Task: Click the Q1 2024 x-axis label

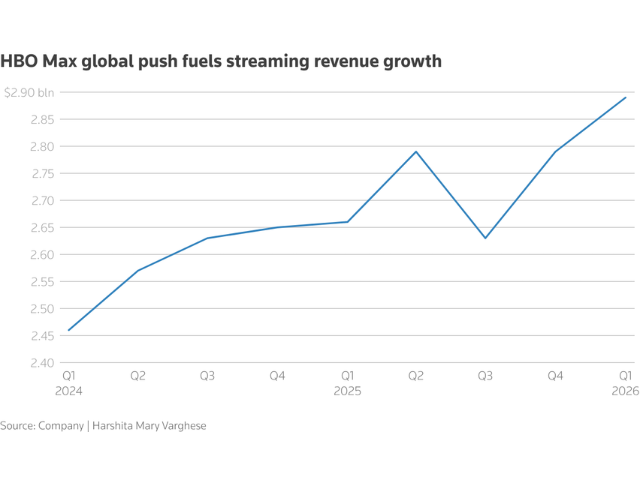Action: pyautogui.click(x=69, y=383)
